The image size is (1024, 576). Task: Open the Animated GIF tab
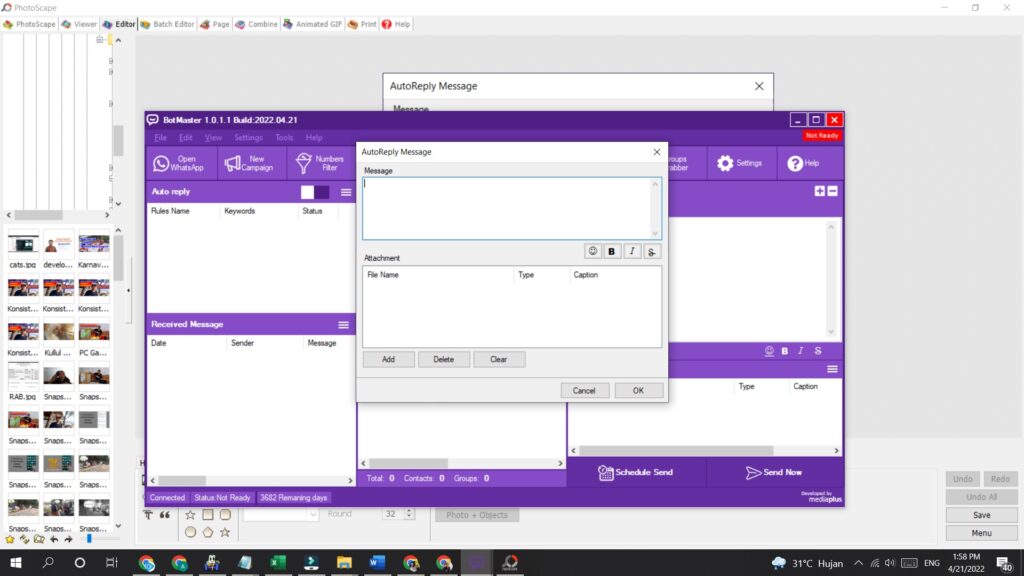click(313, 24)
